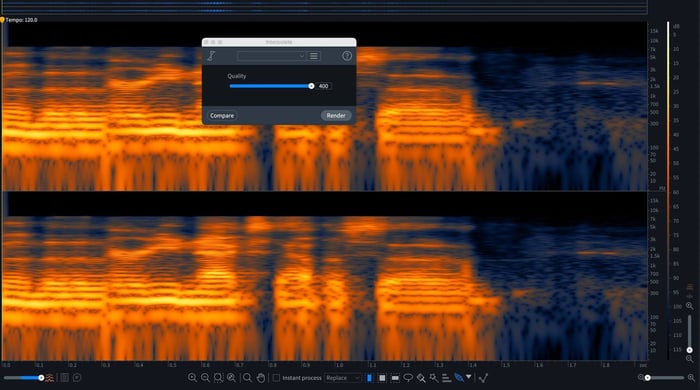The image size is (700, 390).
Task: Click the orange spectrogram view icon
Action: click(50, 378)
